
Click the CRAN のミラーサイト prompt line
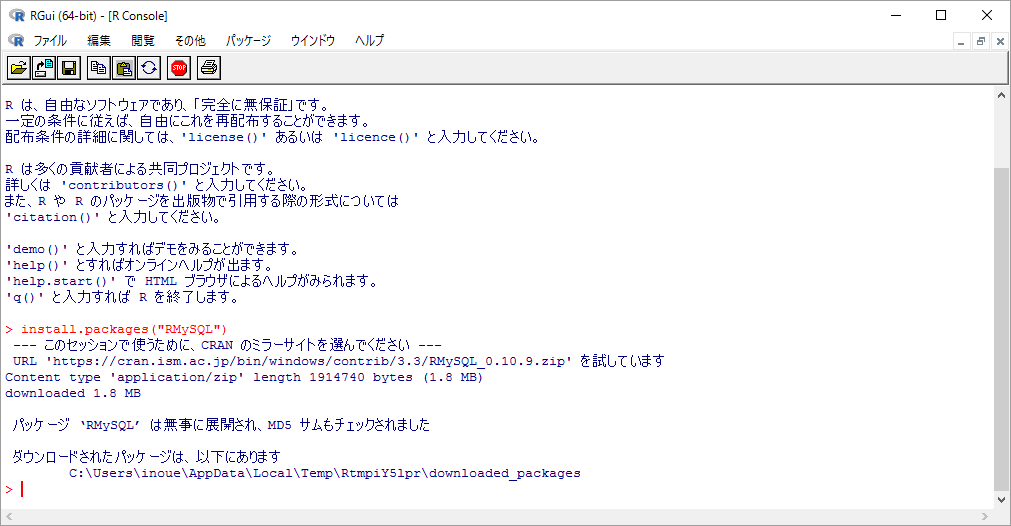click(227, 346)
